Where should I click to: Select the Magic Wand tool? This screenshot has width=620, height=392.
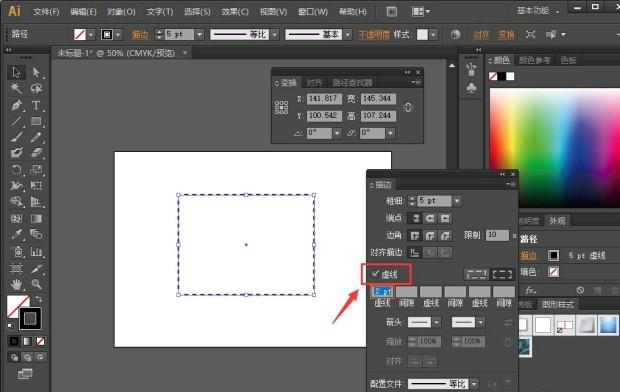(16, 89)
